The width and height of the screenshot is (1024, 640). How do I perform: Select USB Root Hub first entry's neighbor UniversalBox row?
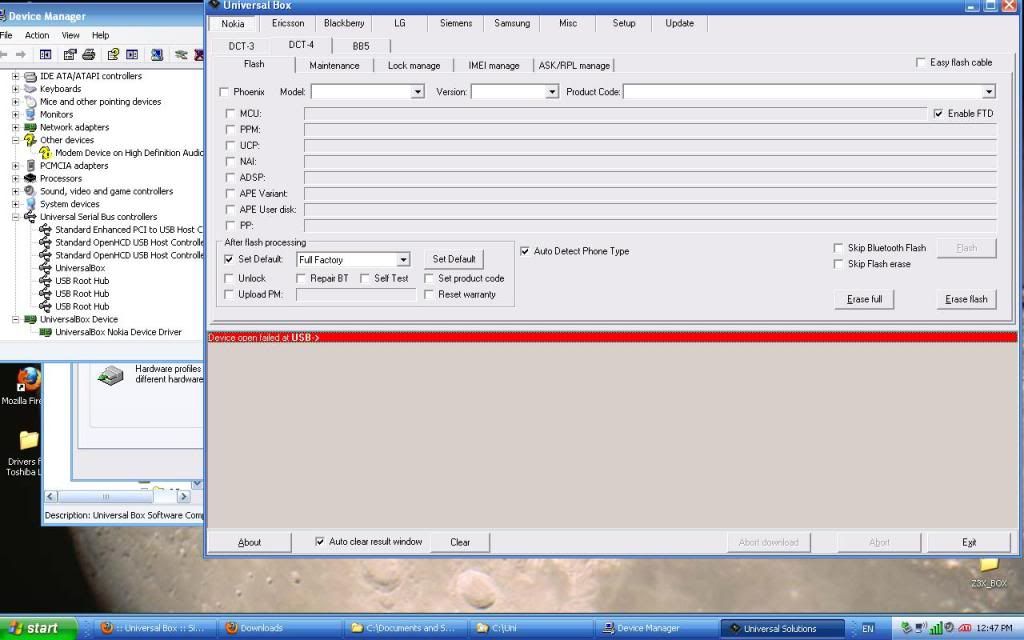click(80, 268)
